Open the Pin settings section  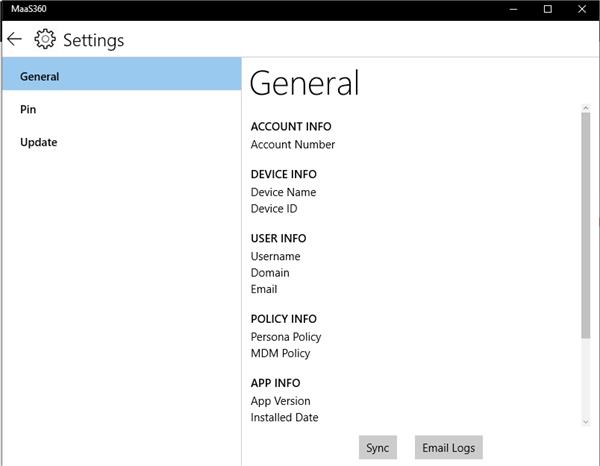[121, 109]
